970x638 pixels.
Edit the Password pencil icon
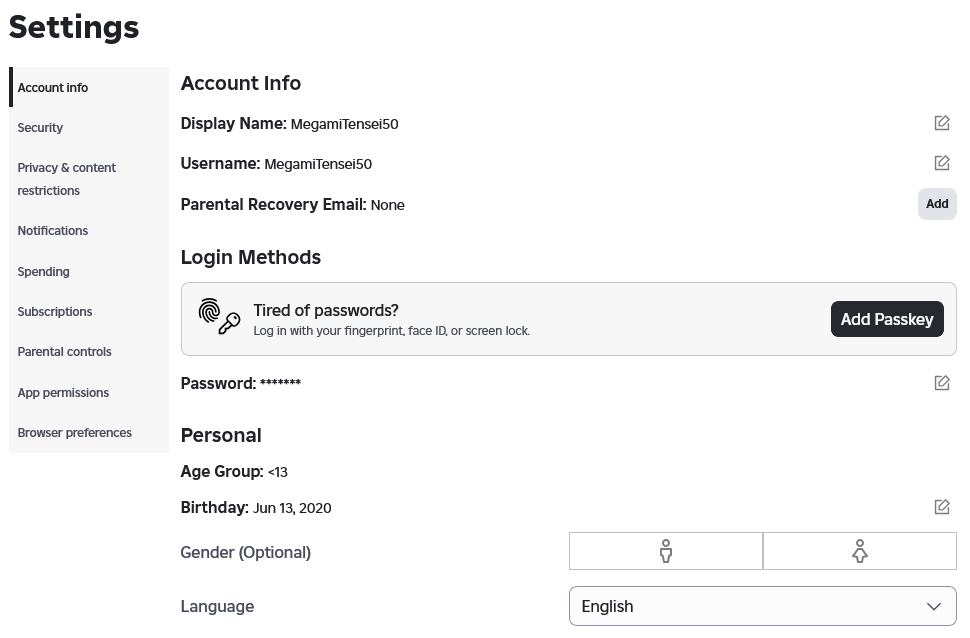point(942,383)
